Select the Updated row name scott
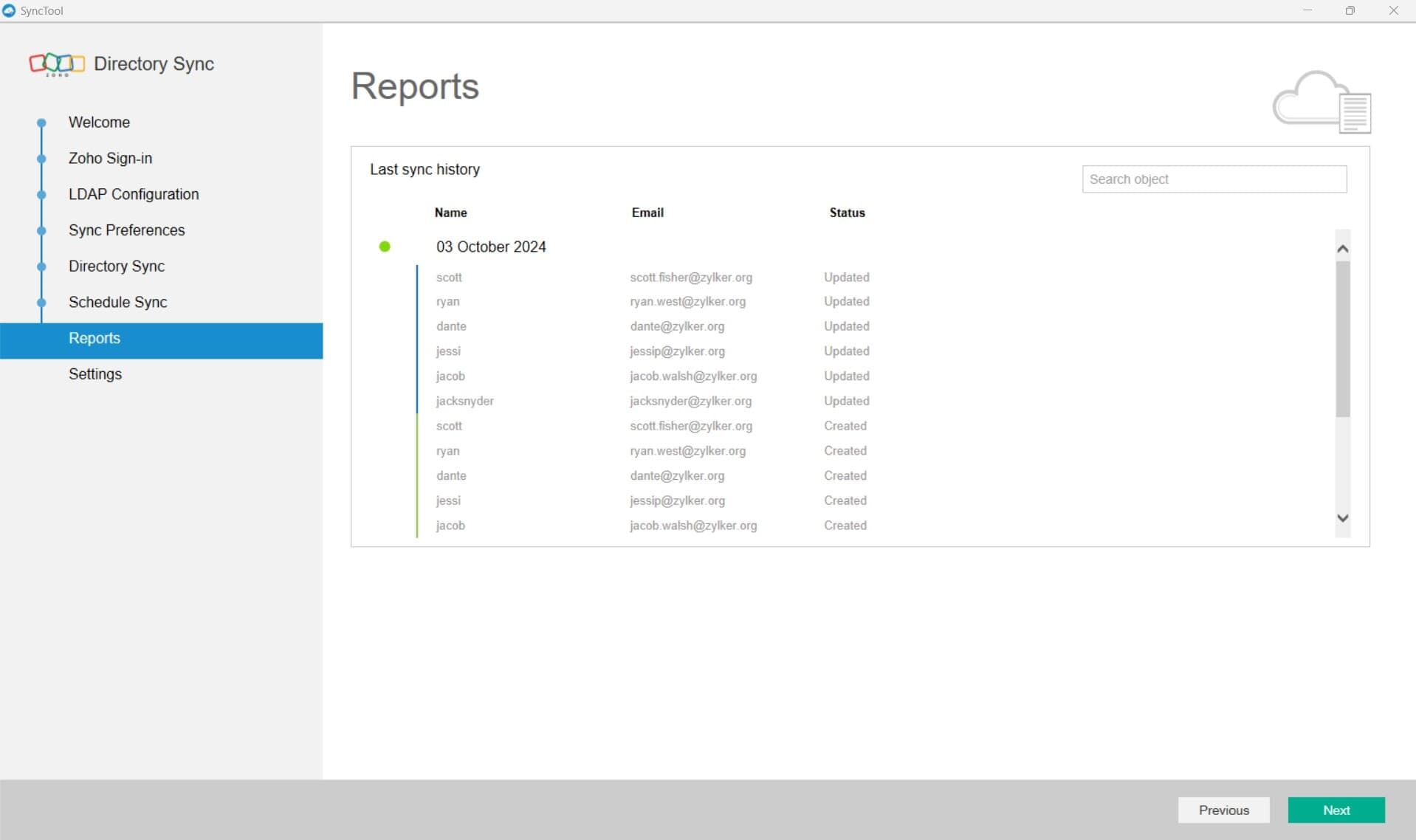The height and width of the screenshot is (840, 1416). [449, 278]
